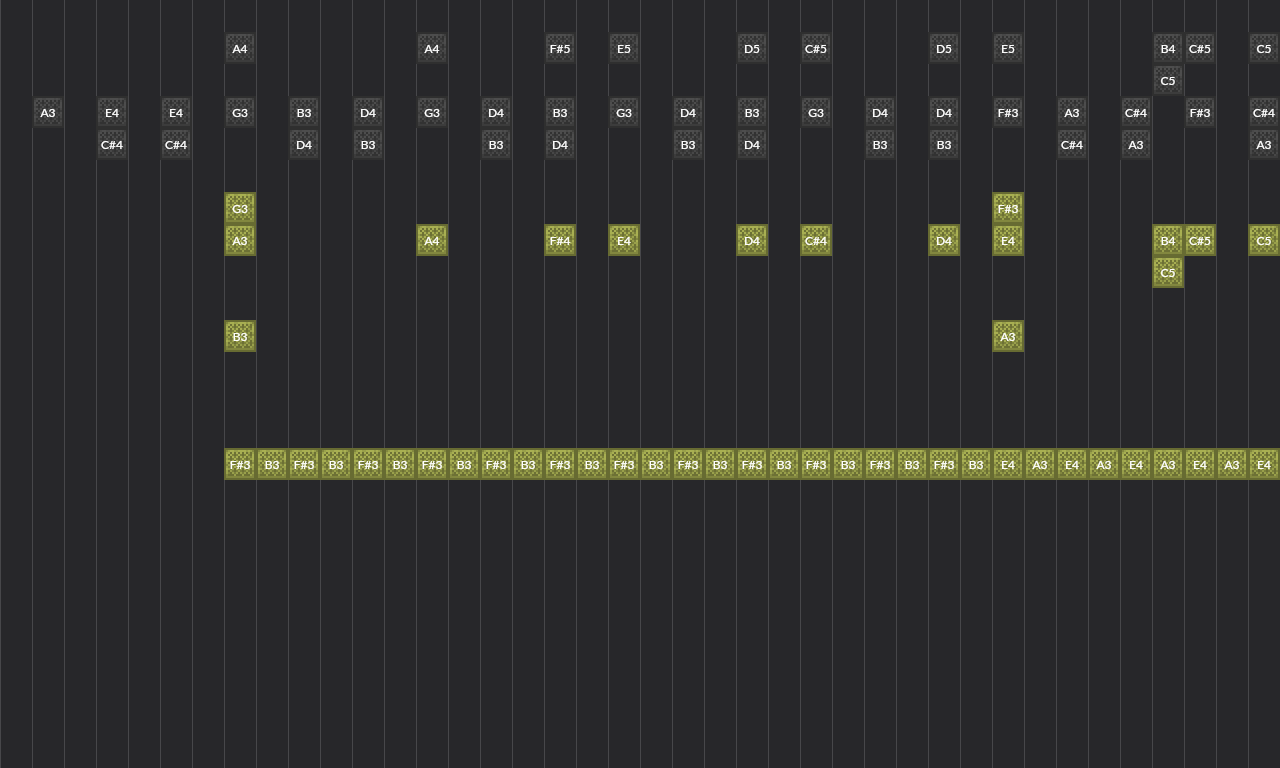
Task: Click the first F#3 in the bass row
Action: [240, 464]
